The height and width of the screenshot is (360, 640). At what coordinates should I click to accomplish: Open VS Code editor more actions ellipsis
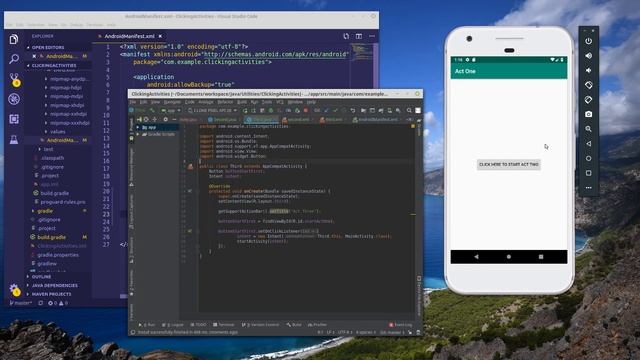(x=372, y=36)
